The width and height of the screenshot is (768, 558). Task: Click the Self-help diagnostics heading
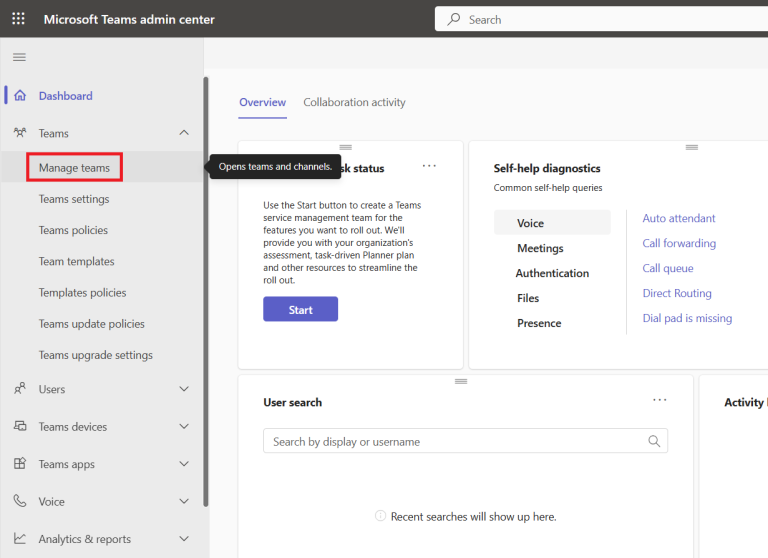(547, 168)
